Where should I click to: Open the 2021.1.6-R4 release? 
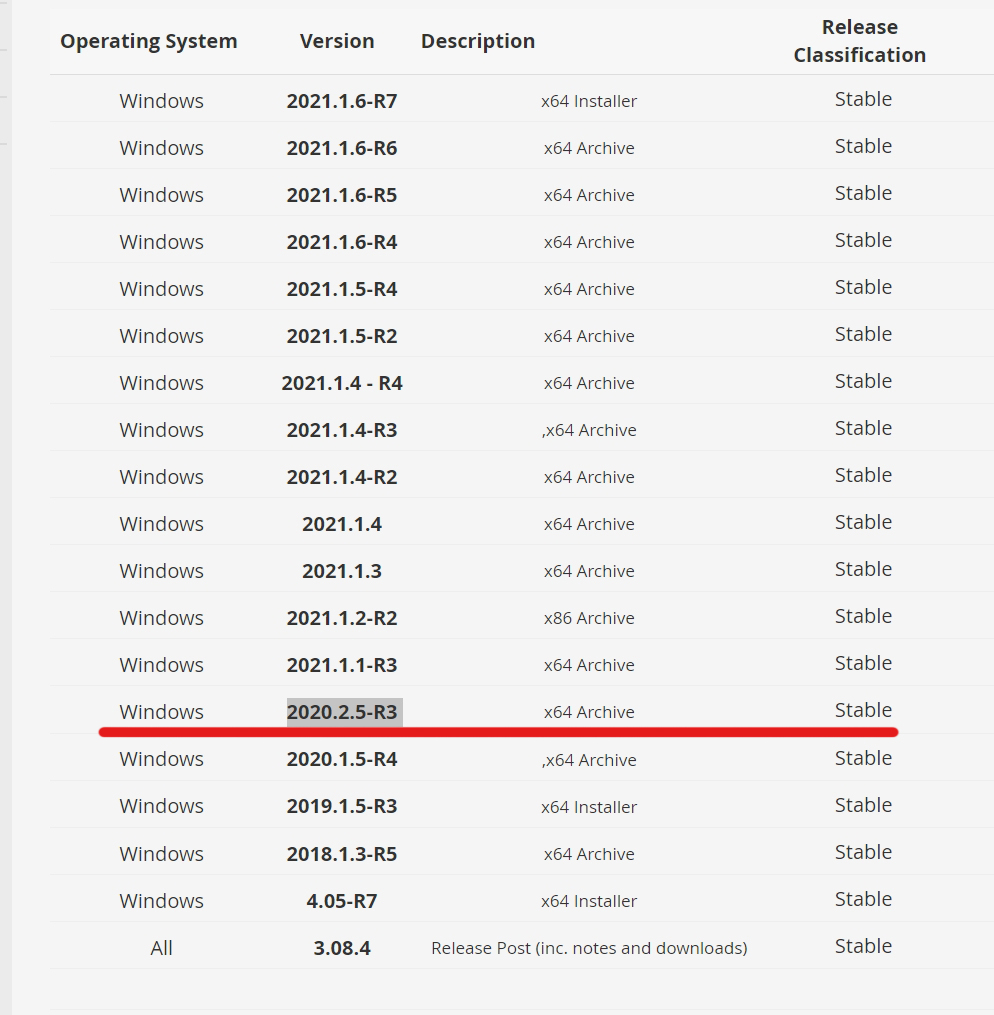pyautogui.click(x=341, y=242)
